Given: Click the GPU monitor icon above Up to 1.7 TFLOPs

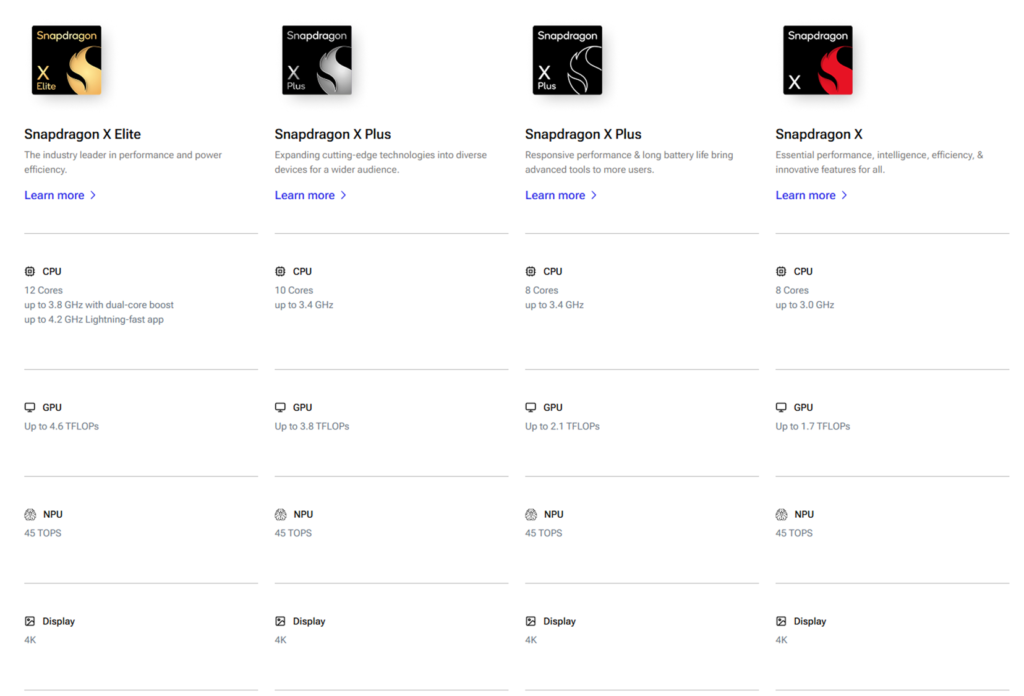Looking at the screenshot, I should click(781, 407).
